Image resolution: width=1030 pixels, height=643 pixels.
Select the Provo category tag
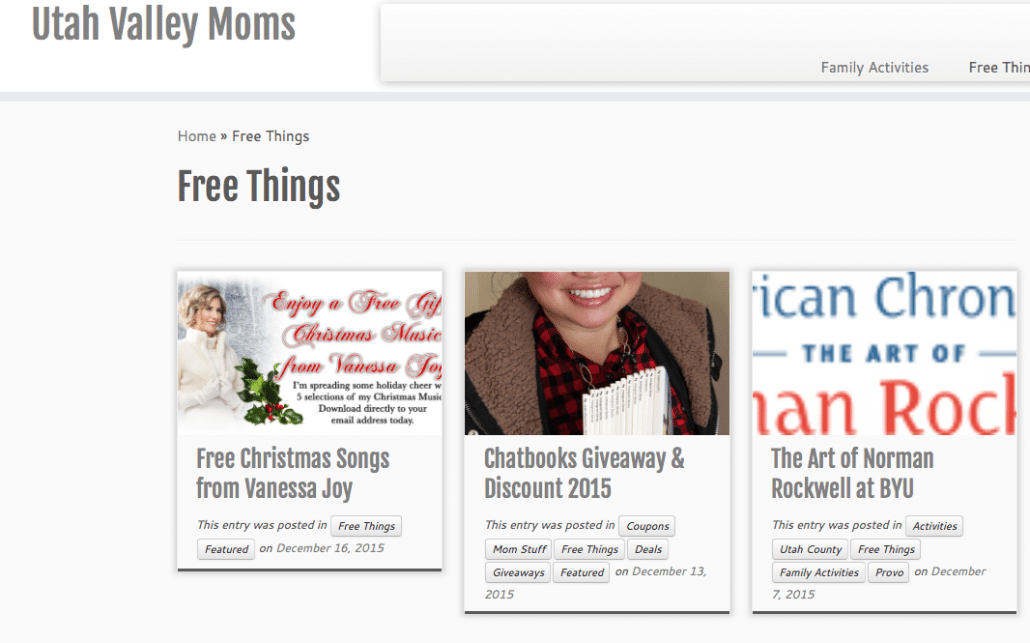(889, 573)
